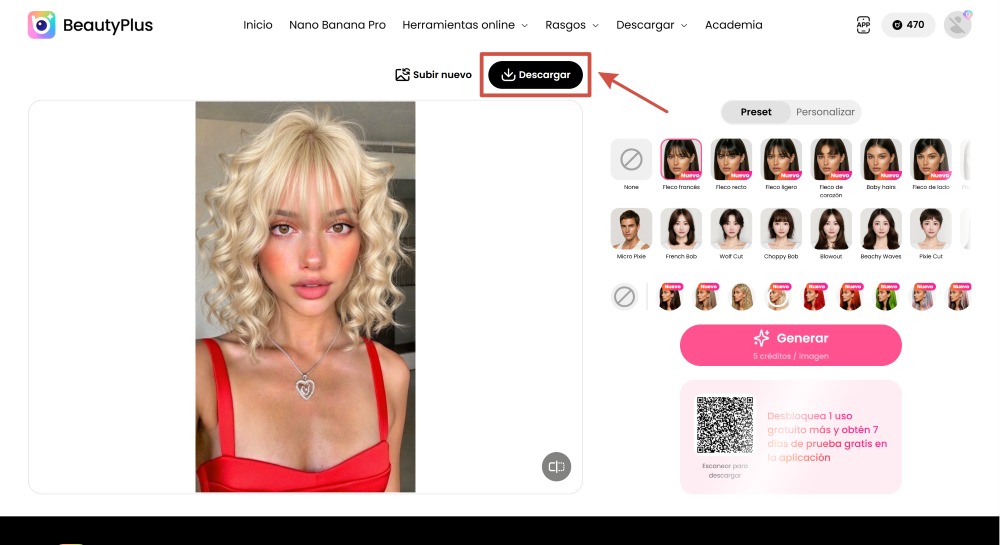Choose the Micro Pixie hairstyle
Image resolution: width=1000 pixels, height=545 pixels.
631,228
